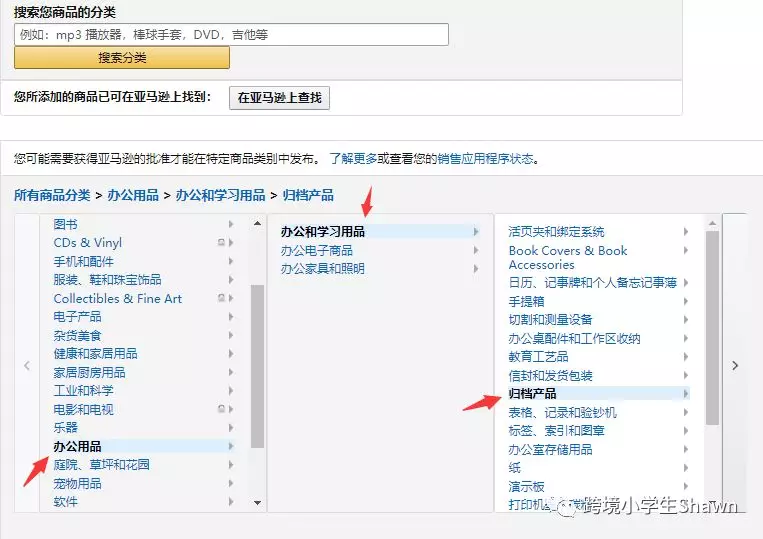Select the 办公室存储用品 subcategory
The height and width of the screenshot is (539, 763).
coord(550,449)
